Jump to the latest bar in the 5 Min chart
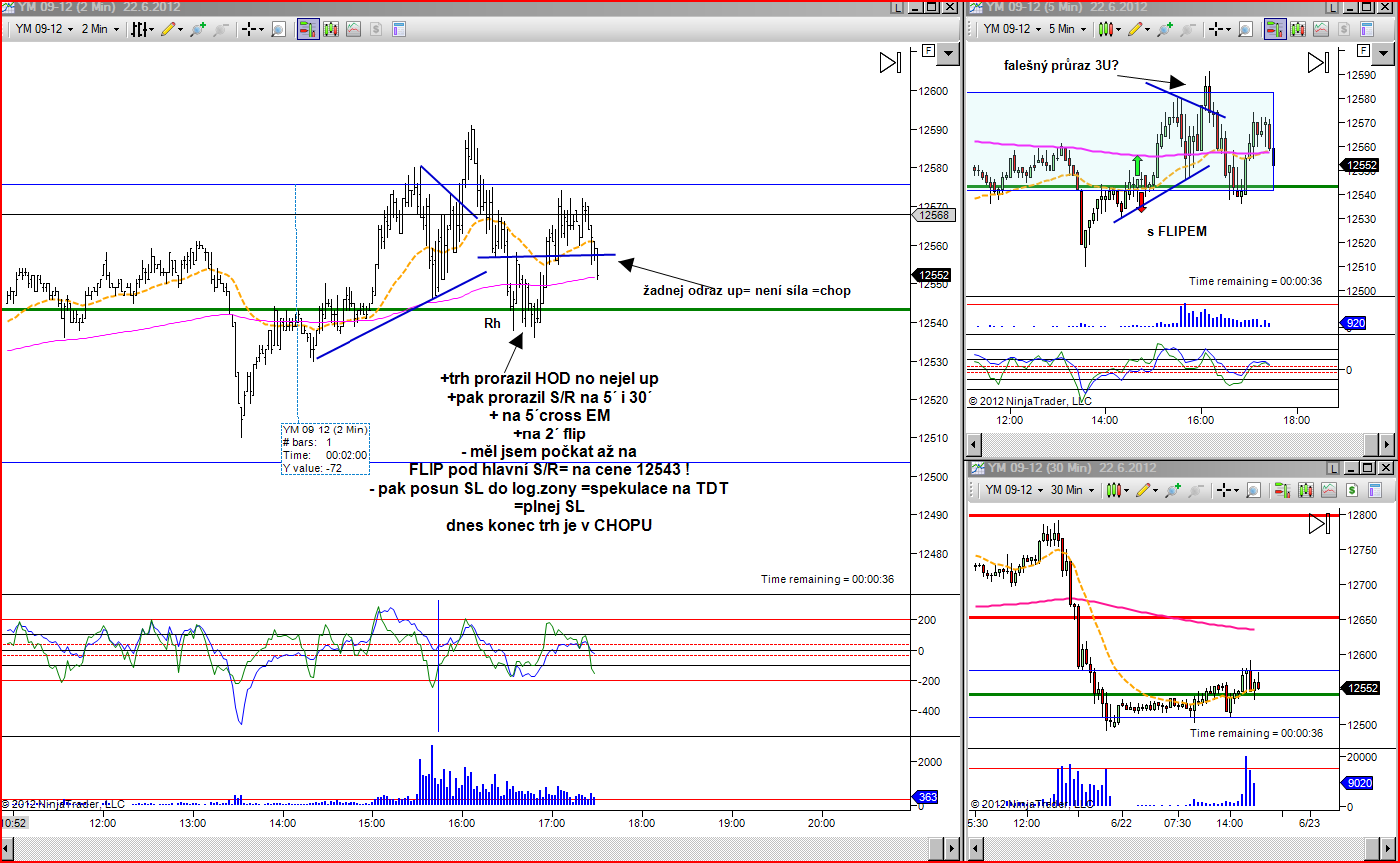Viewport: 1400px width, 863px height. [1318, 63]
